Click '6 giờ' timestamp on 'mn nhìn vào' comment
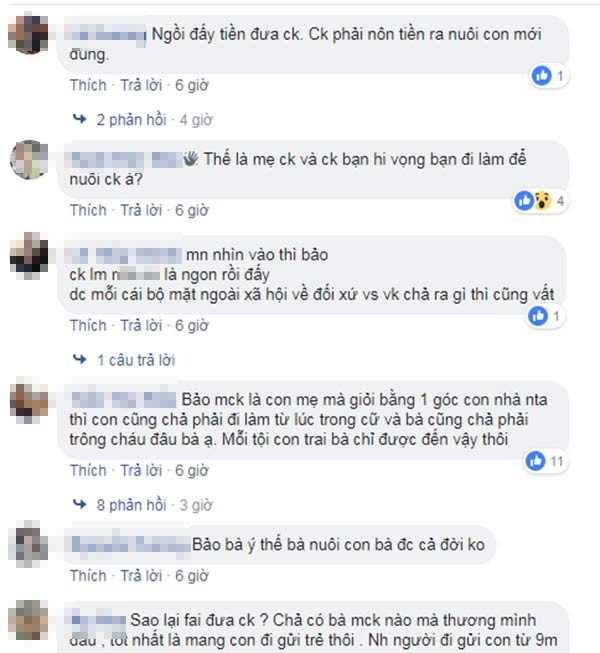Screen dimensions: 600x653 [192, 326]
